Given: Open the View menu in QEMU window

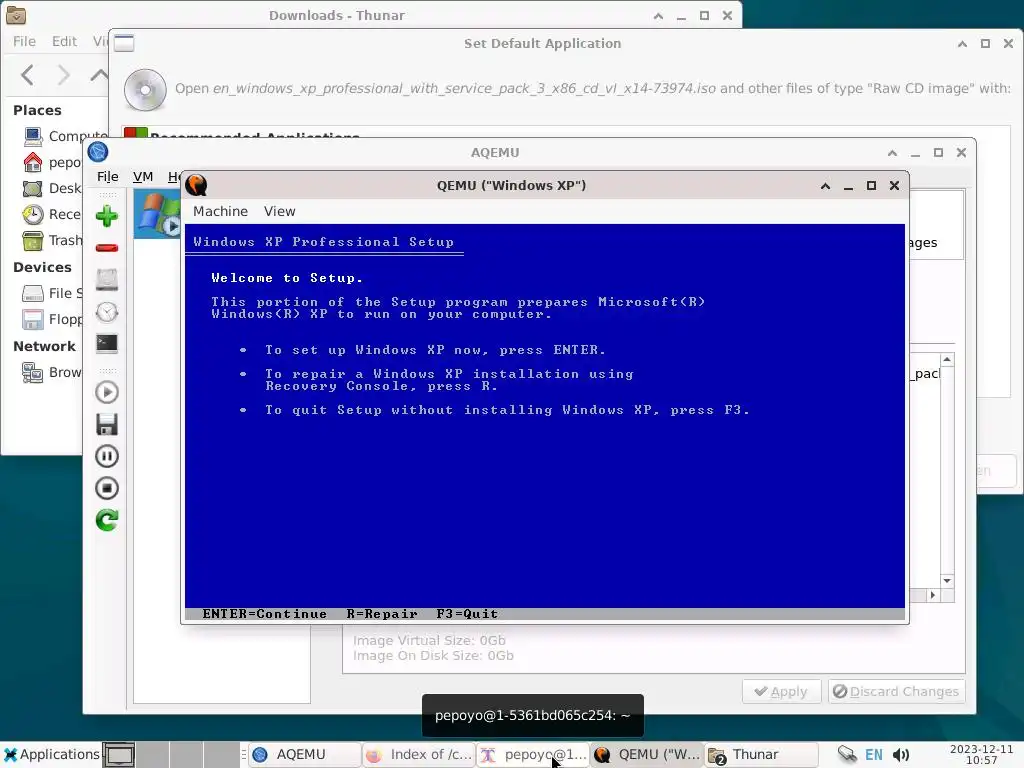Looking at the screenshot, I should (x=280, y=212).
